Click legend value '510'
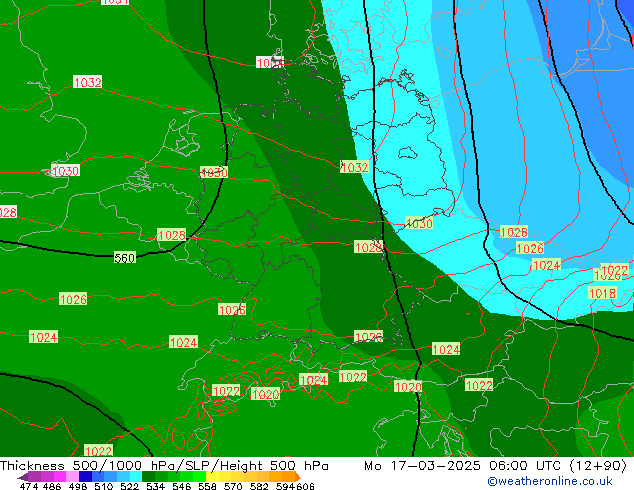Screen dimensions: 634x490 tap(104, 486)
